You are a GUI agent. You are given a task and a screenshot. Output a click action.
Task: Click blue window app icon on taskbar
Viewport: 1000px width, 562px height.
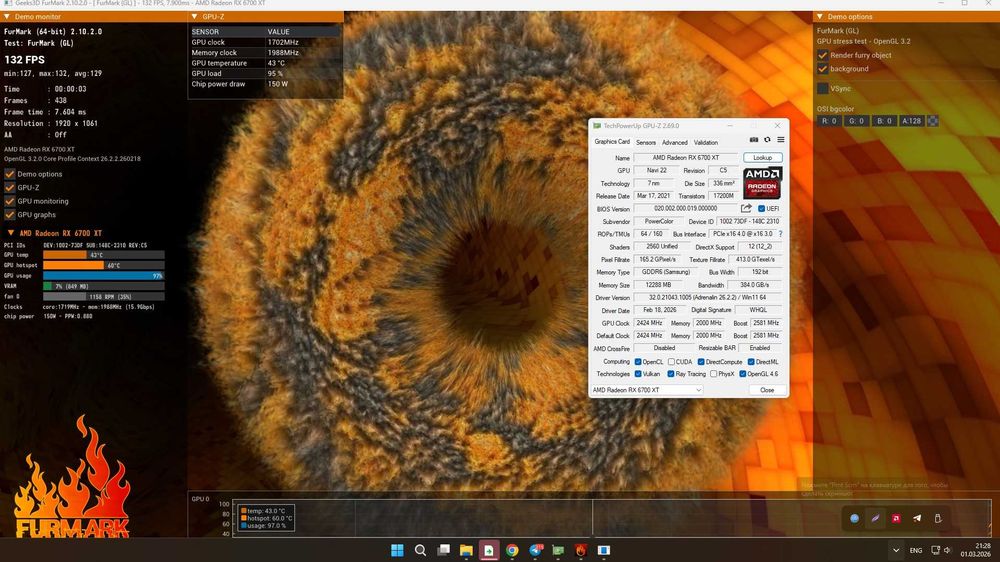(604, 550)
